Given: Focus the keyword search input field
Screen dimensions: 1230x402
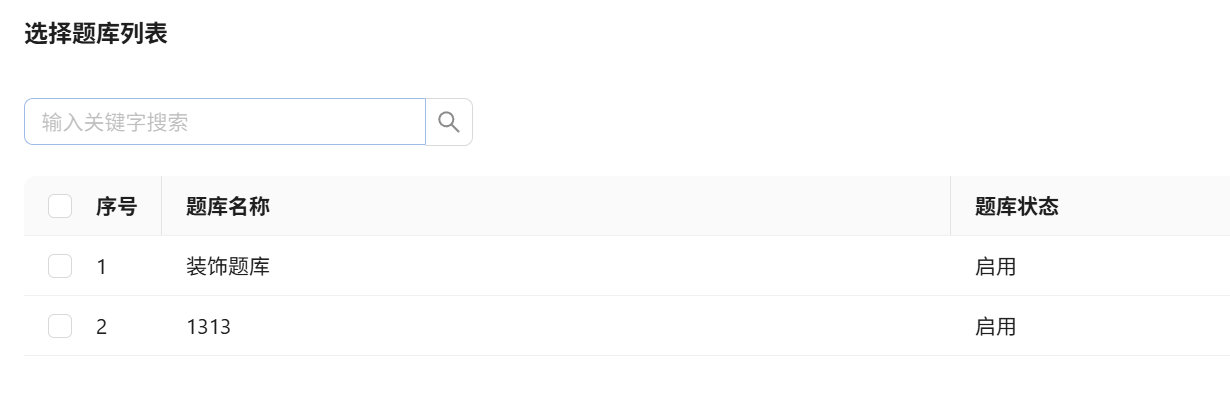Looking at the screenshot, I should [225, 122].
